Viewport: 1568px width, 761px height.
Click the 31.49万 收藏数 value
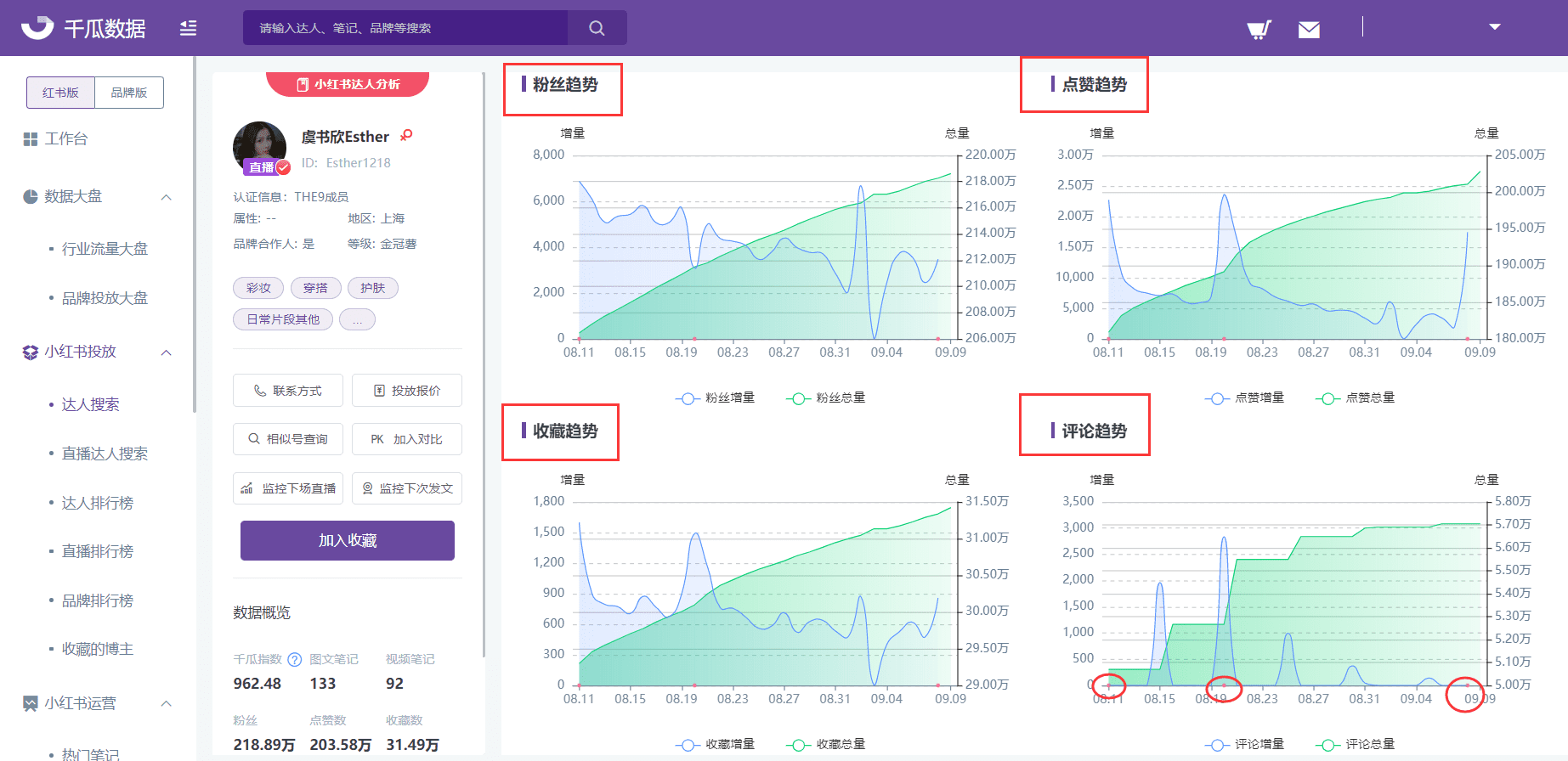412,745
